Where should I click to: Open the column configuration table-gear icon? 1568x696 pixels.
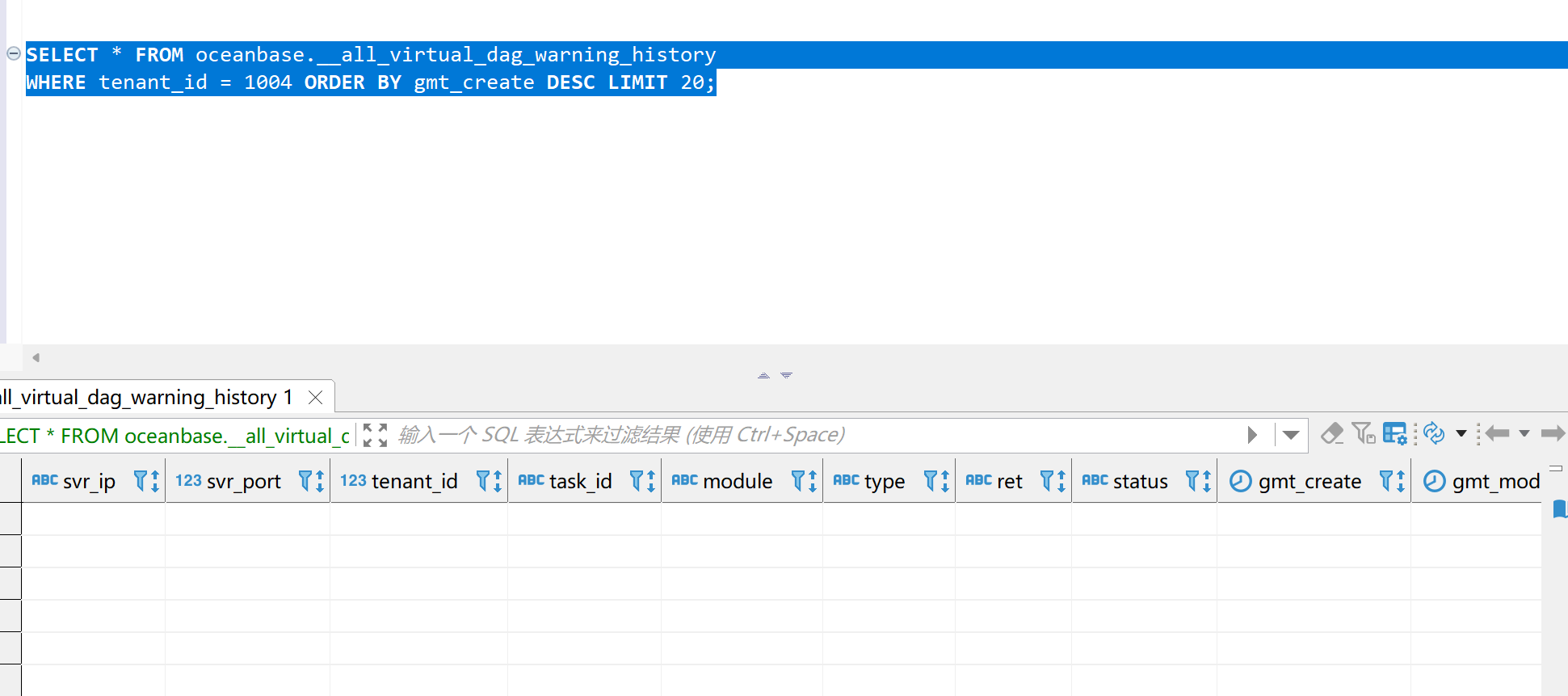pyautogui.click(x=1394, y=434)
